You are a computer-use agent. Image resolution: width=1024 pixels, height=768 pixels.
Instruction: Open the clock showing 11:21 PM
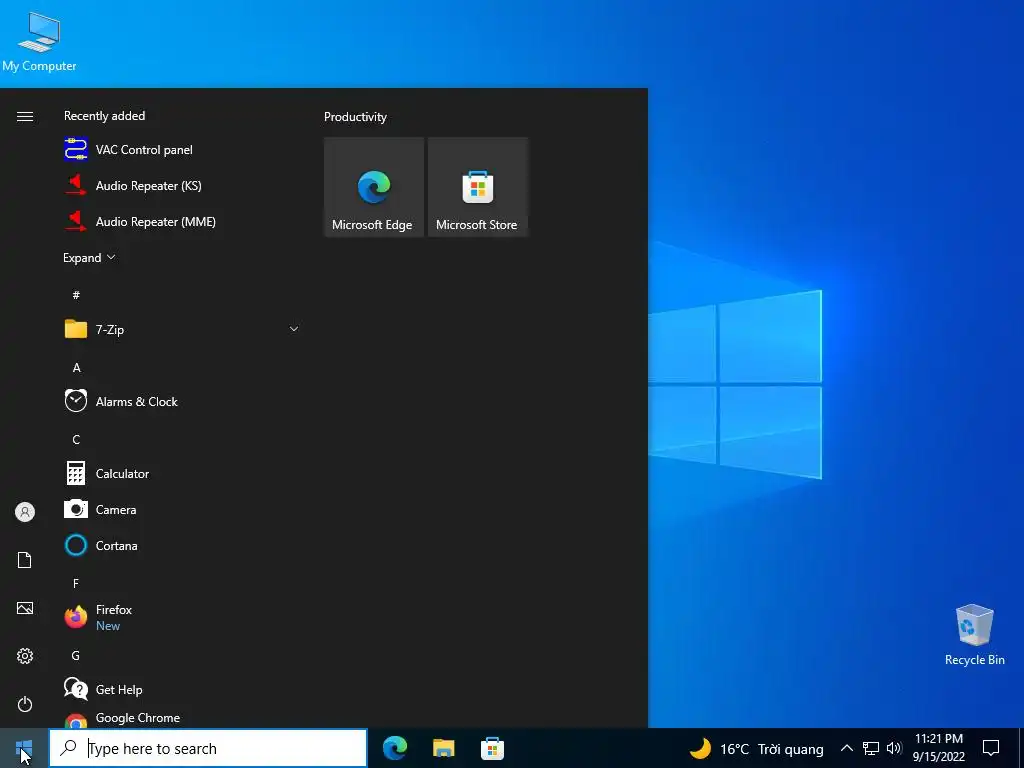click(938, 748)
